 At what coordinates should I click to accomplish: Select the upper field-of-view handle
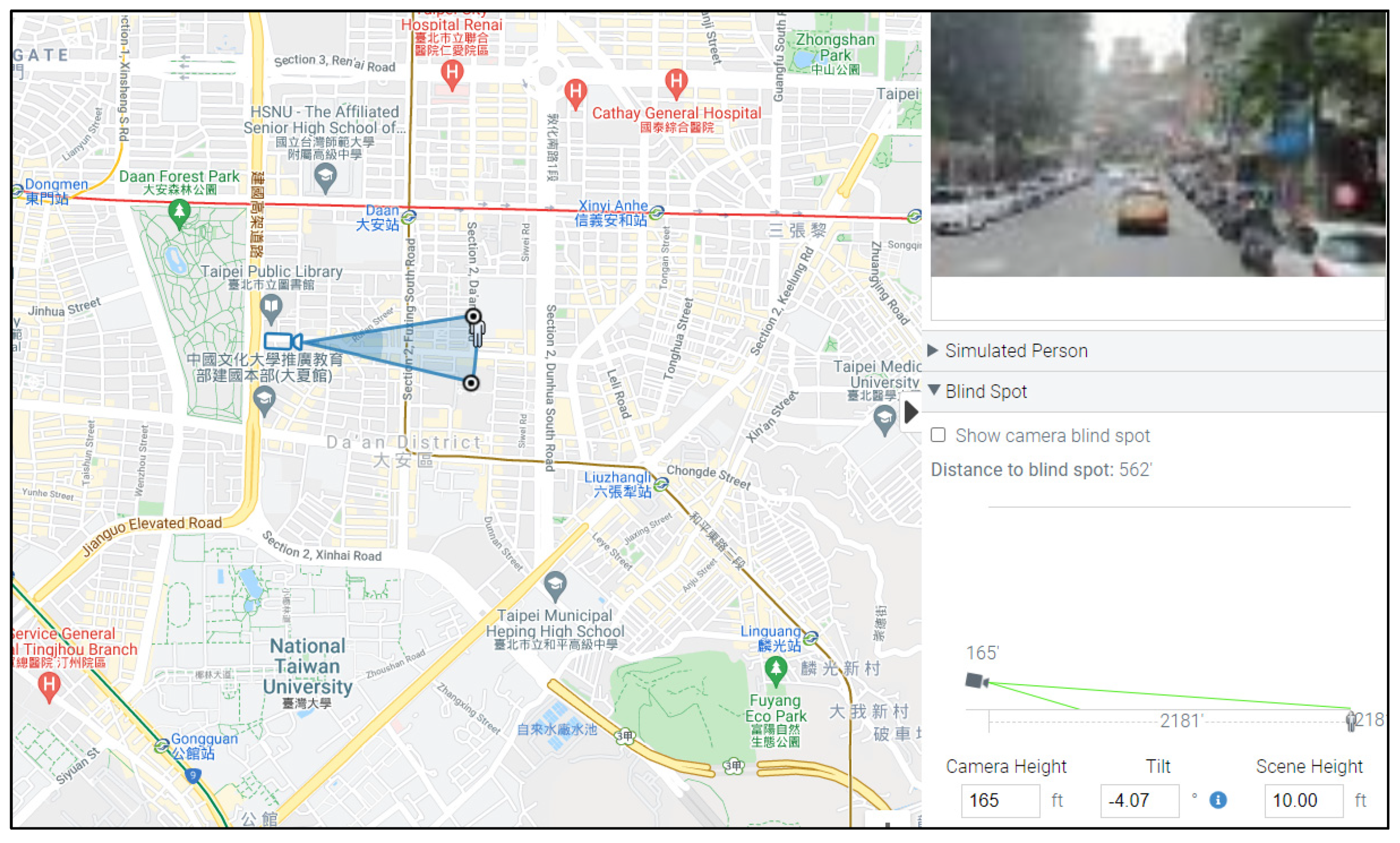click(x=473, y=316)
